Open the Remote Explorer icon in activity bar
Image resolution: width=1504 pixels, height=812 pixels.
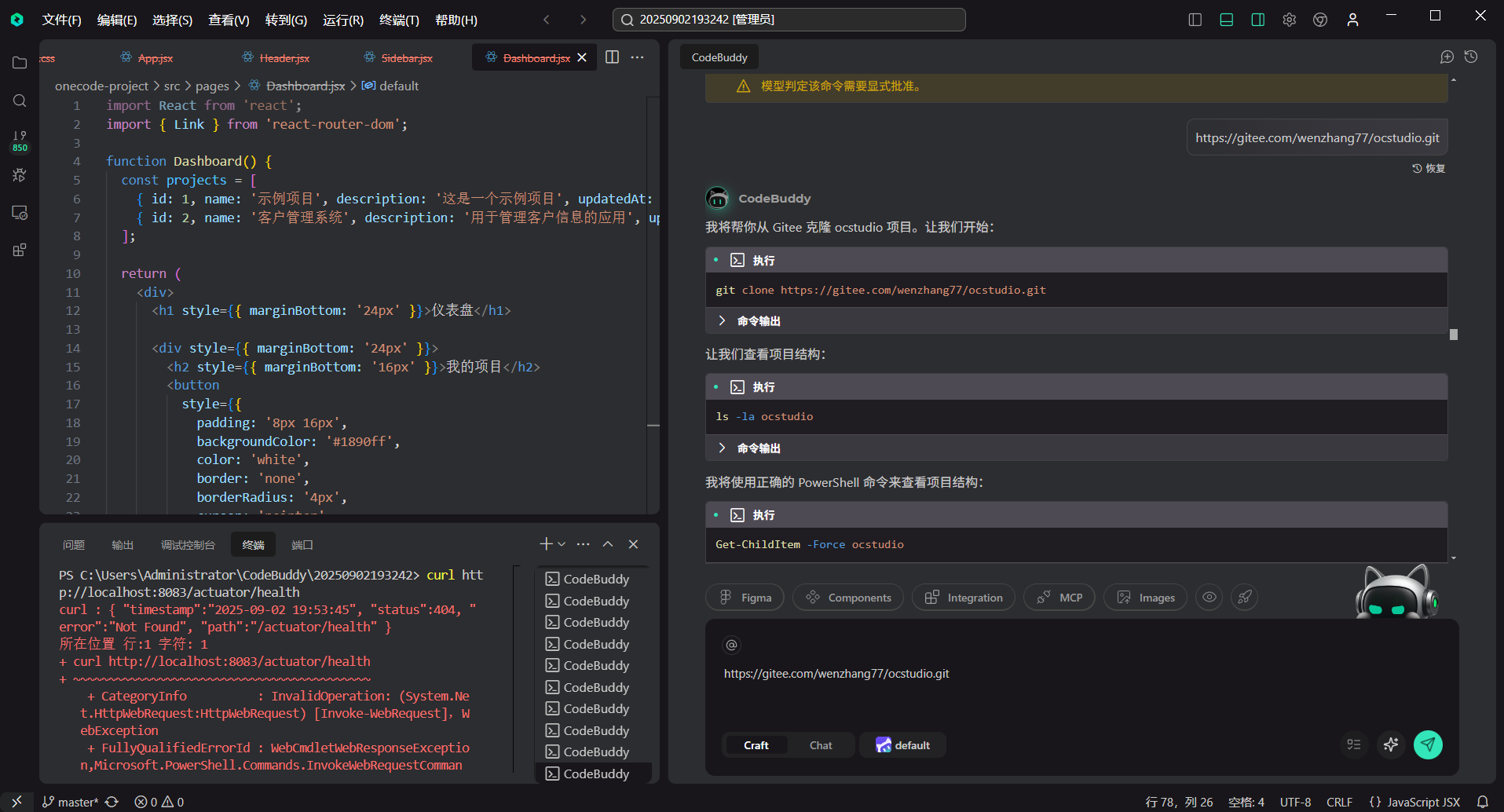coord(20,213)
